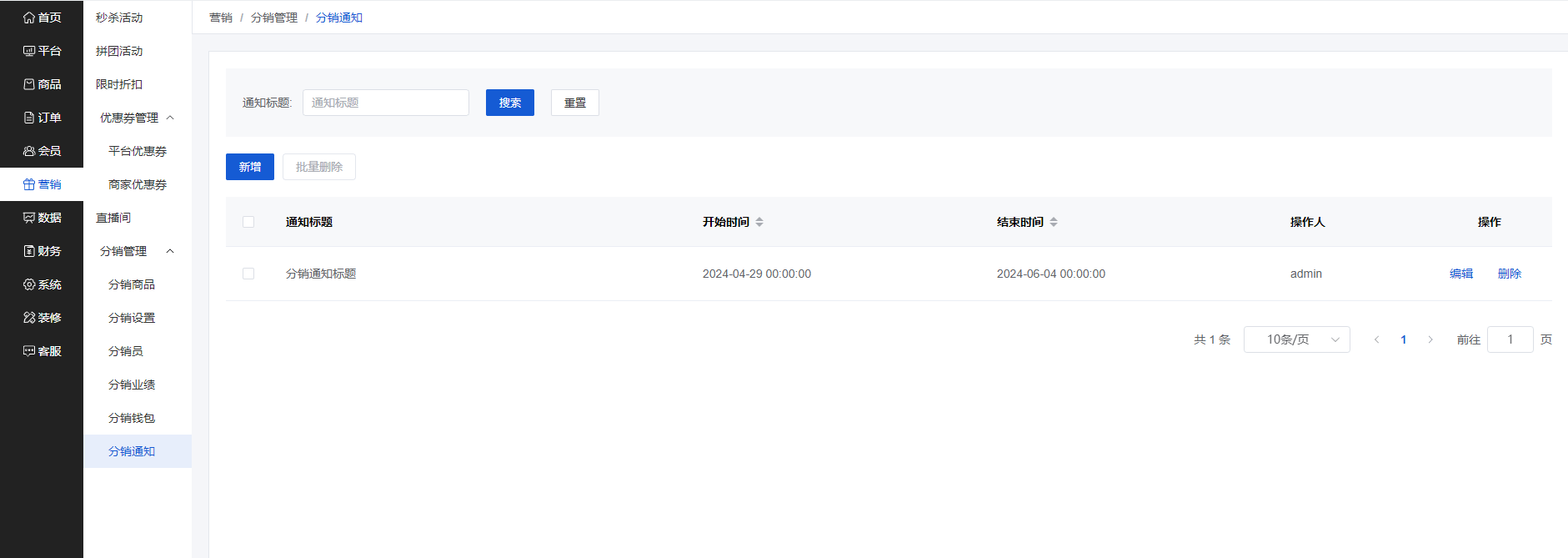Click 分销通知 in the breadcrumb
Screen dimensions: 1568x558
[x=339, y=18]
